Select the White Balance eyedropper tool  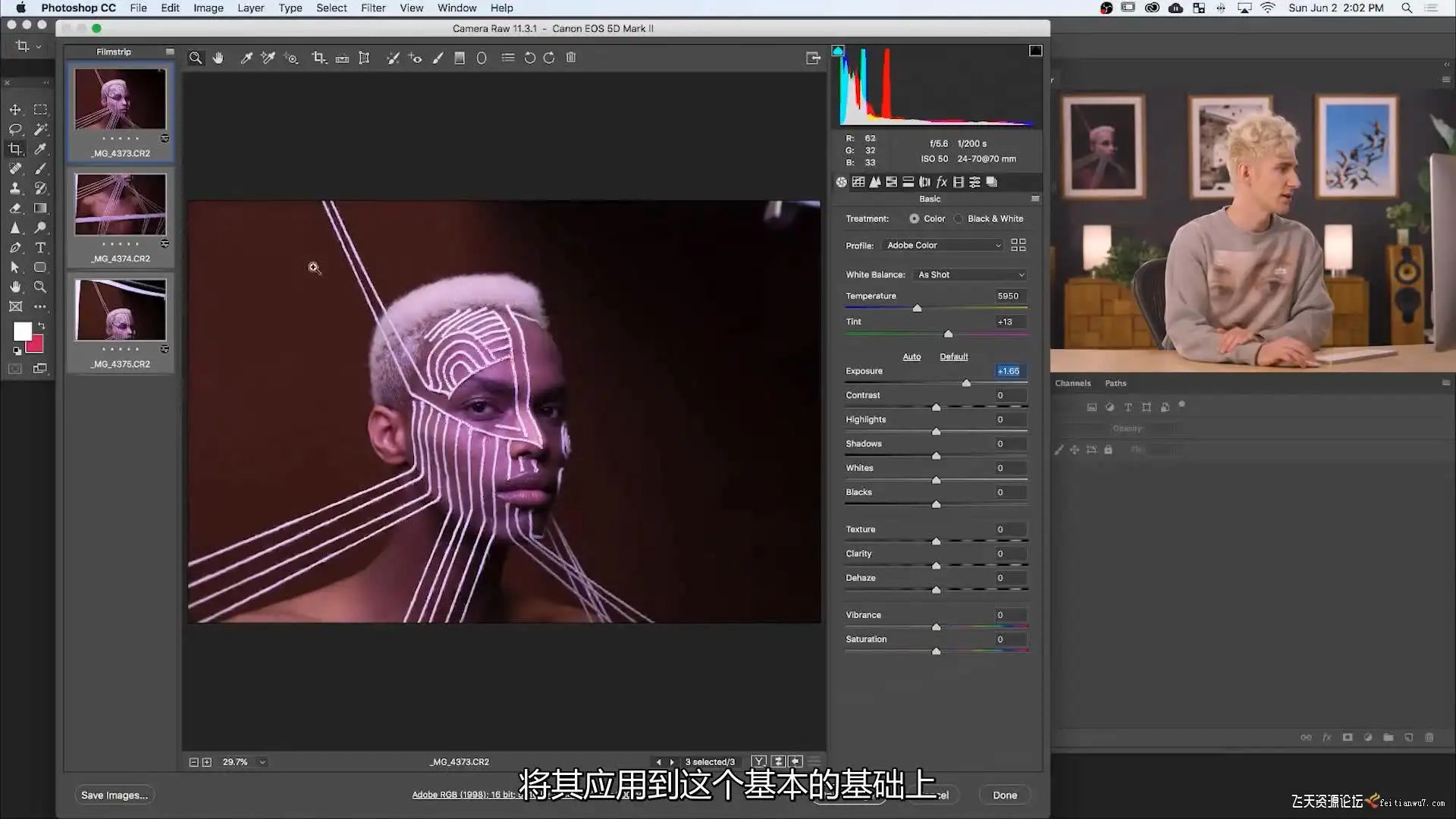coord(246,58)
